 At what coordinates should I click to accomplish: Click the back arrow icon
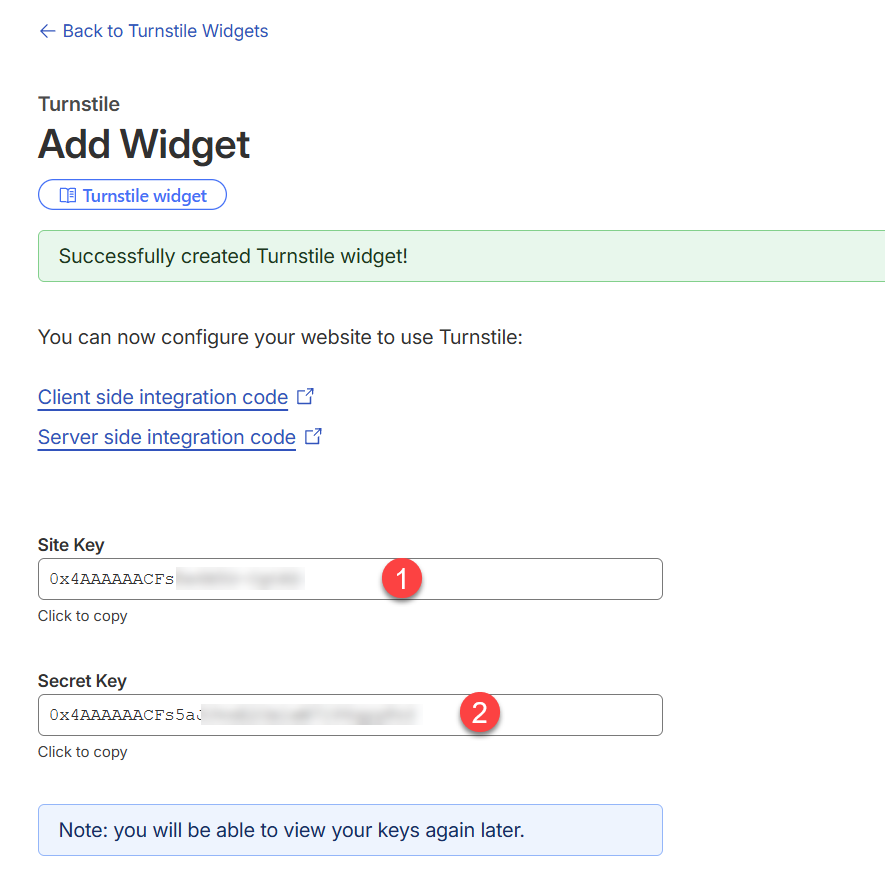point(48,31)
